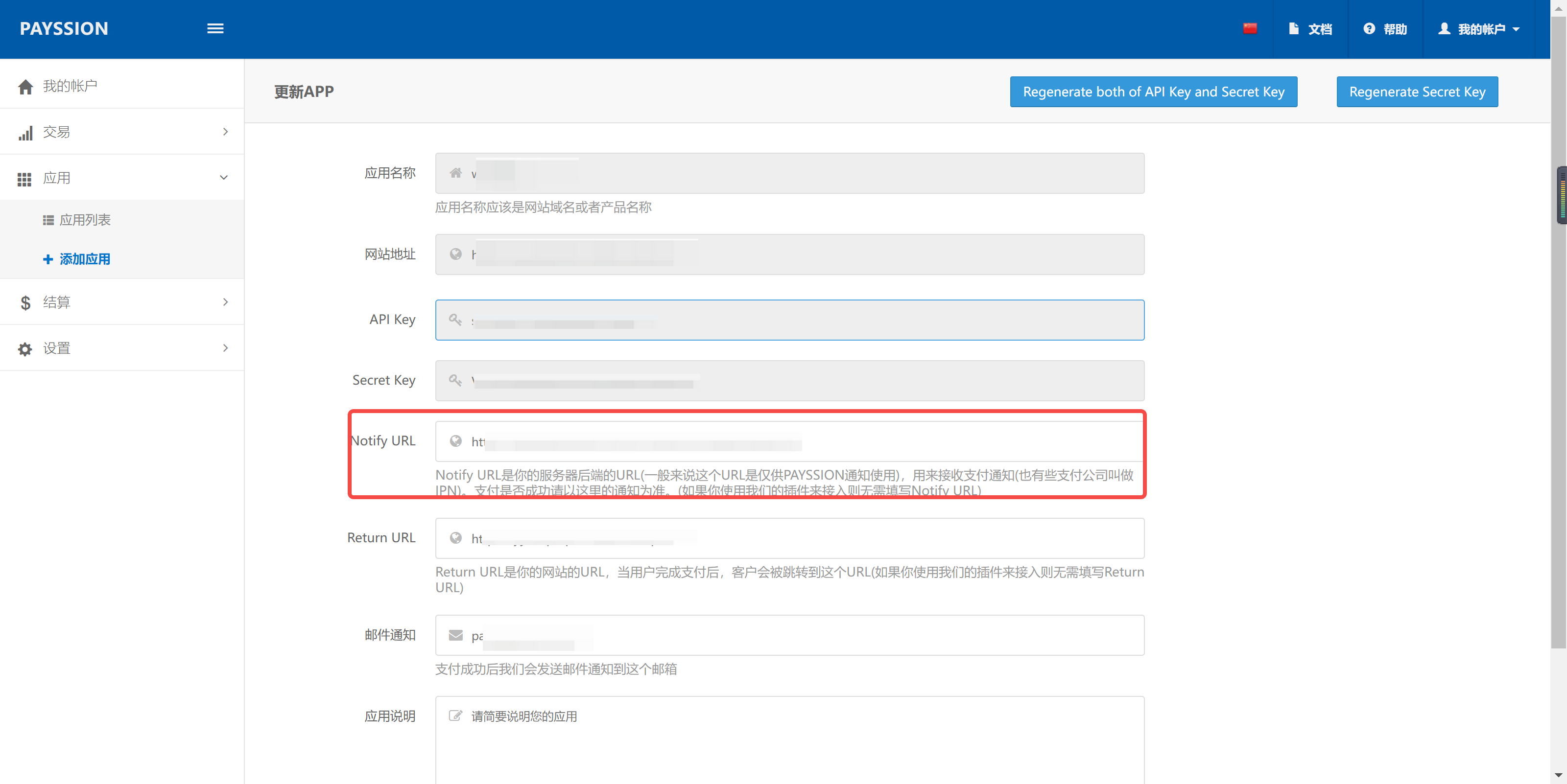This screenshot has width=1567, height=784.
Task: Click scrollbar down arrow at bottom
Action: 1559,775
